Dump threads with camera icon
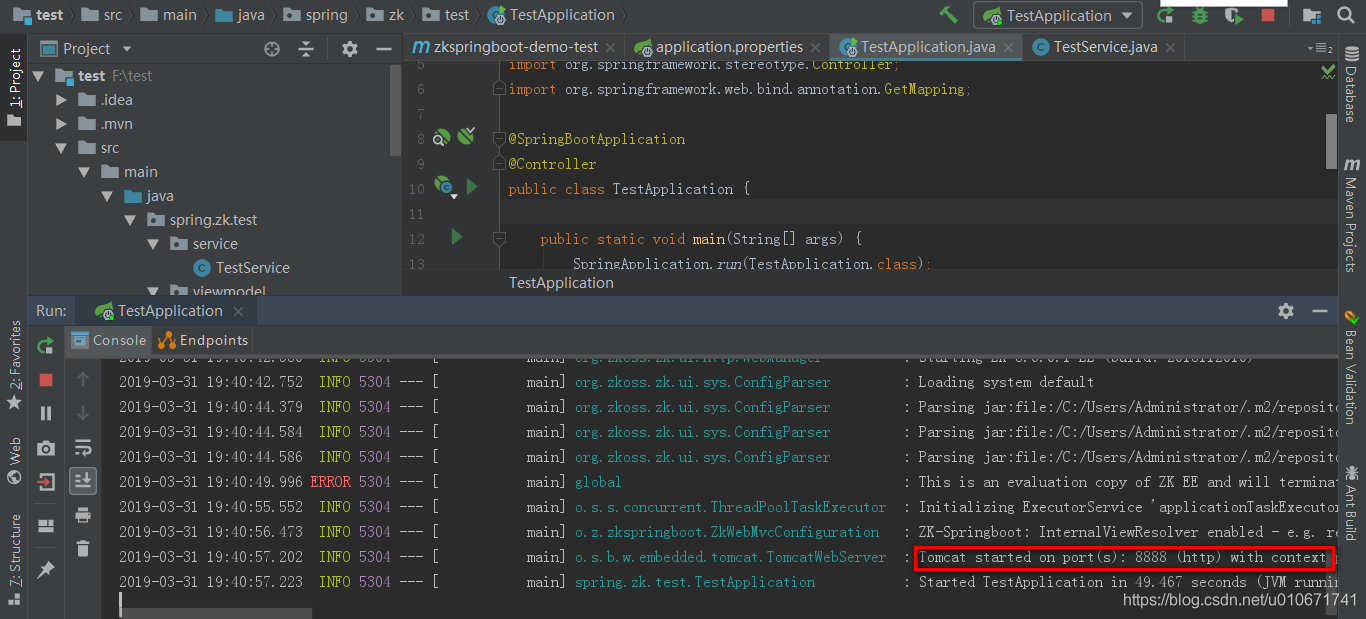Image resolution: width=1366 pixels, height=619 pixels. [x=46, y=448]
